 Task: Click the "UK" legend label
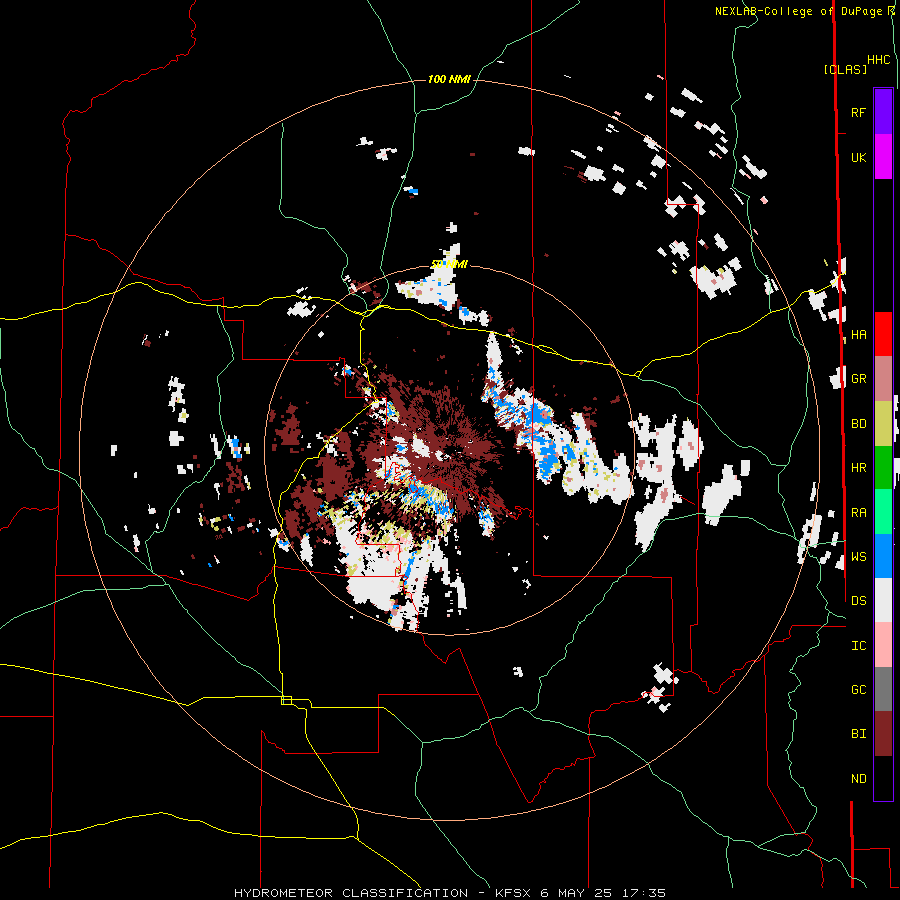[858, 157]
